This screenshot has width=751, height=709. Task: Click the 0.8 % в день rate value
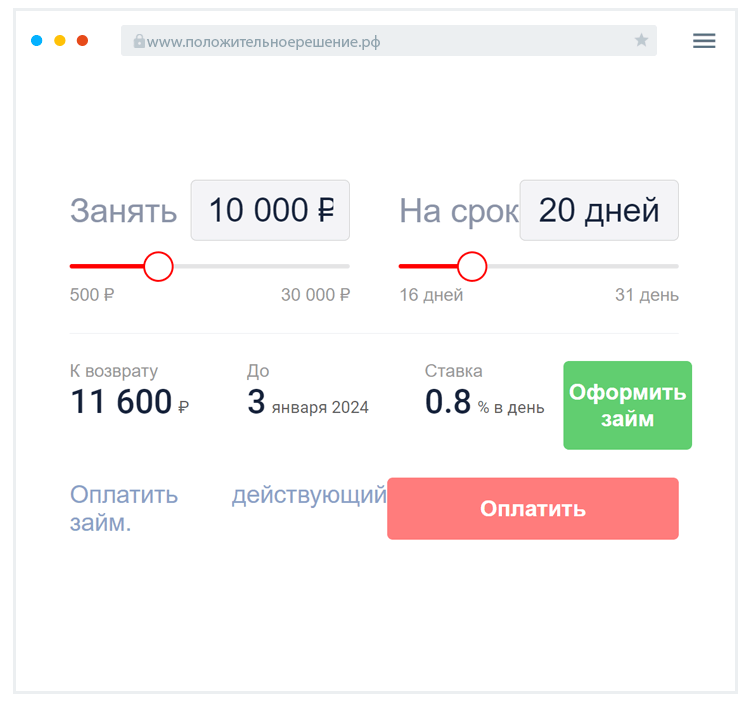click(484, 401)
